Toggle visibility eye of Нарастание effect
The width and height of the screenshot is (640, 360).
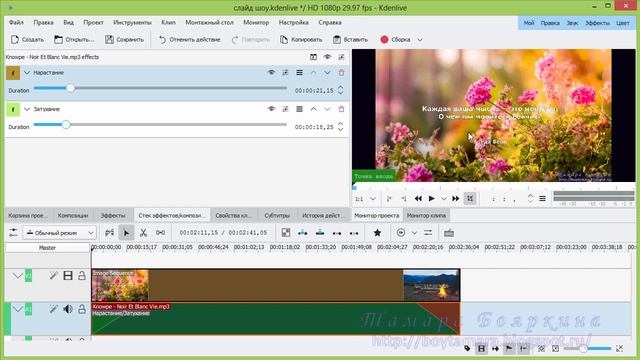click(271, 73)
